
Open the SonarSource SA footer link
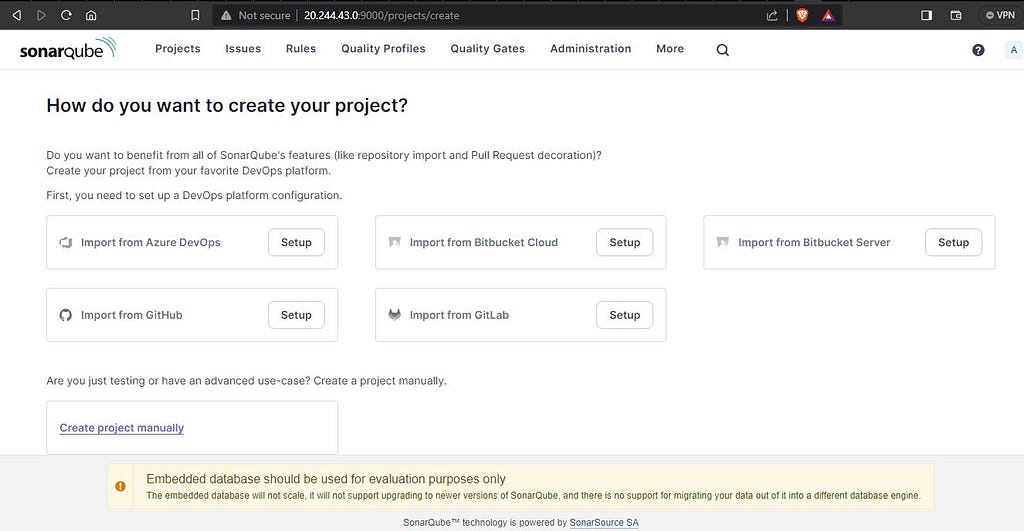point(604,523)
